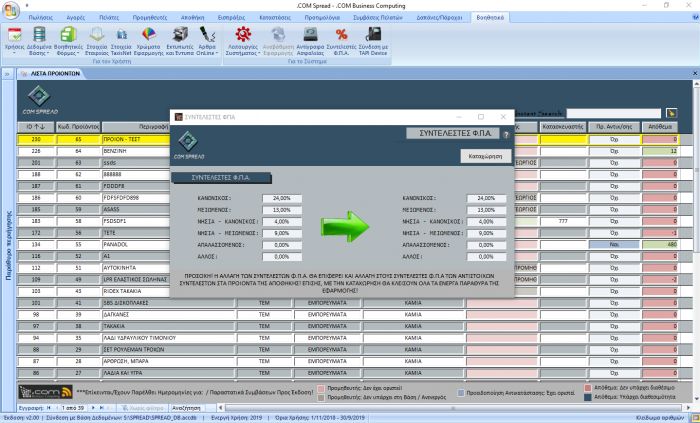
Task: Sort by the ID column header
Action: [36, 127]
